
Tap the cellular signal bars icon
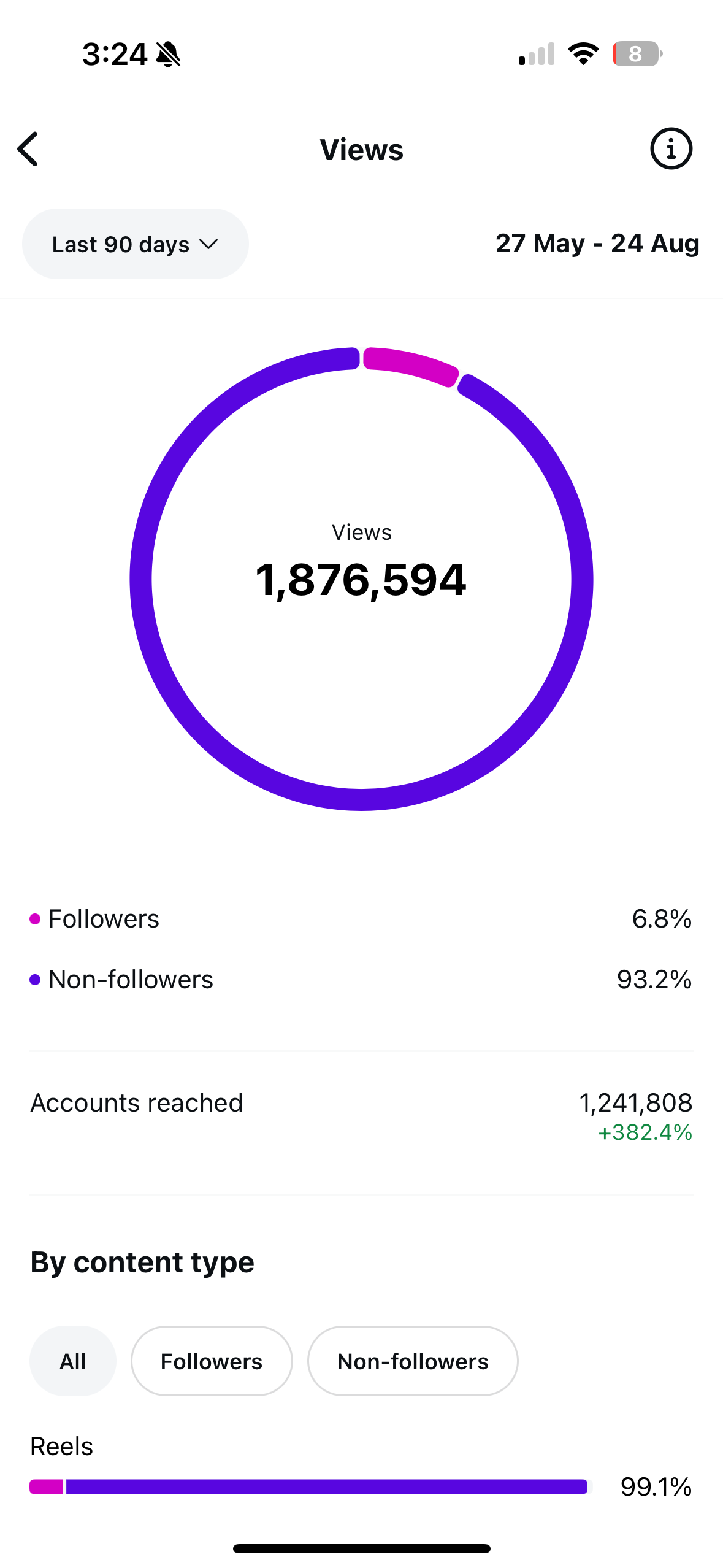pyautogui.click(x=537, y=54)
